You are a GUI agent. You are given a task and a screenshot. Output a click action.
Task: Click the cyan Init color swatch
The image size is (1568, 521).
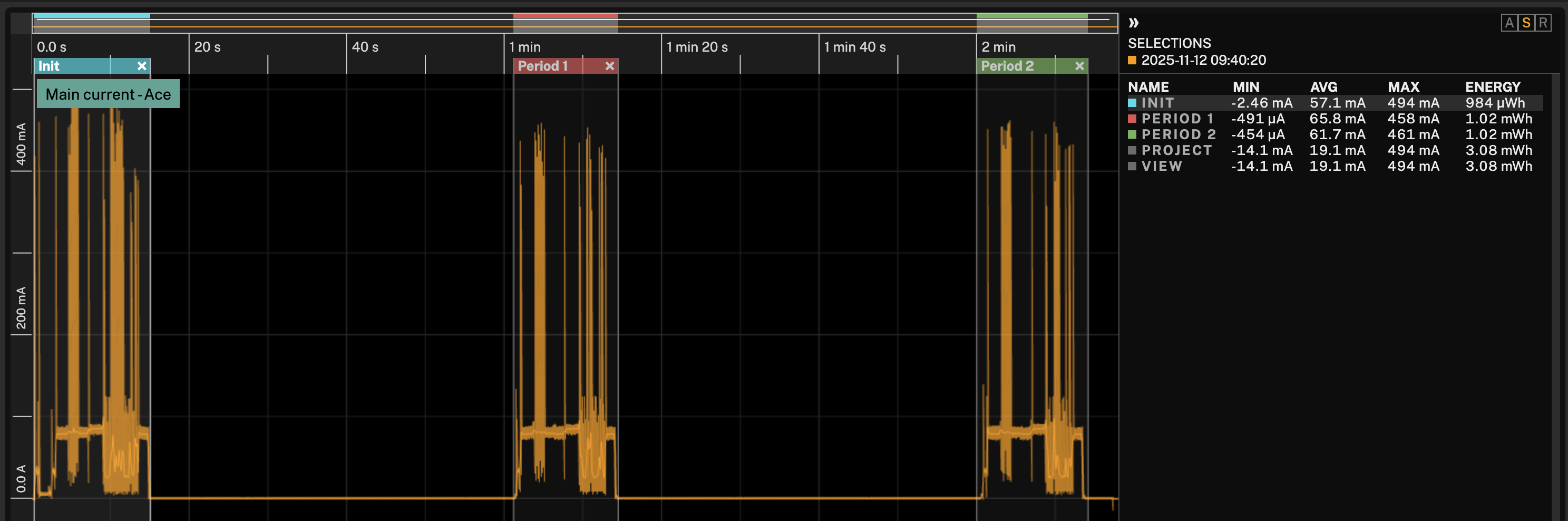click(x=1132, y=103)
